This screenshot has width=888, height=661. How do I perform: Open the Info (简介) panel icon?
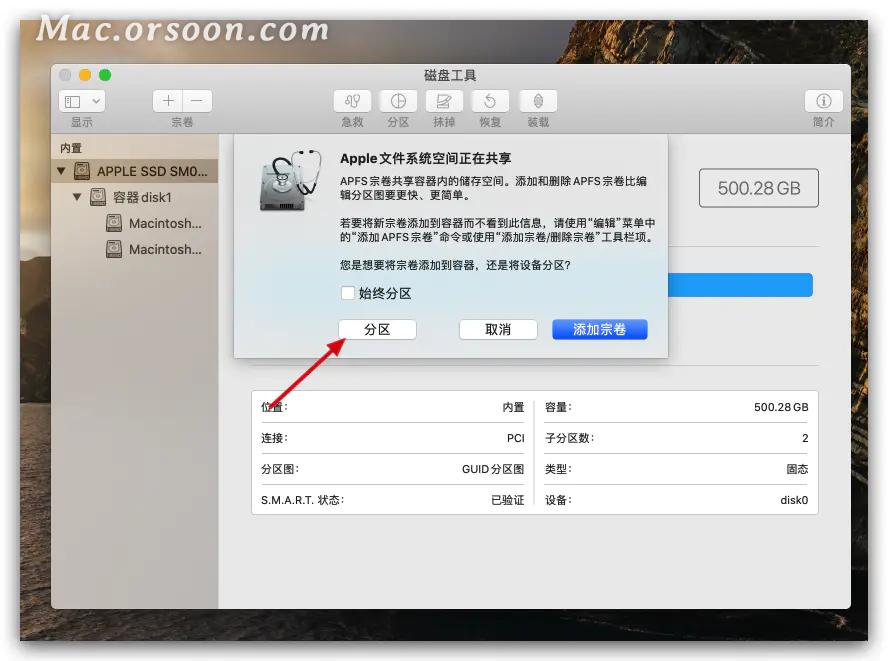pyautogui.click(x=823, y=101)
